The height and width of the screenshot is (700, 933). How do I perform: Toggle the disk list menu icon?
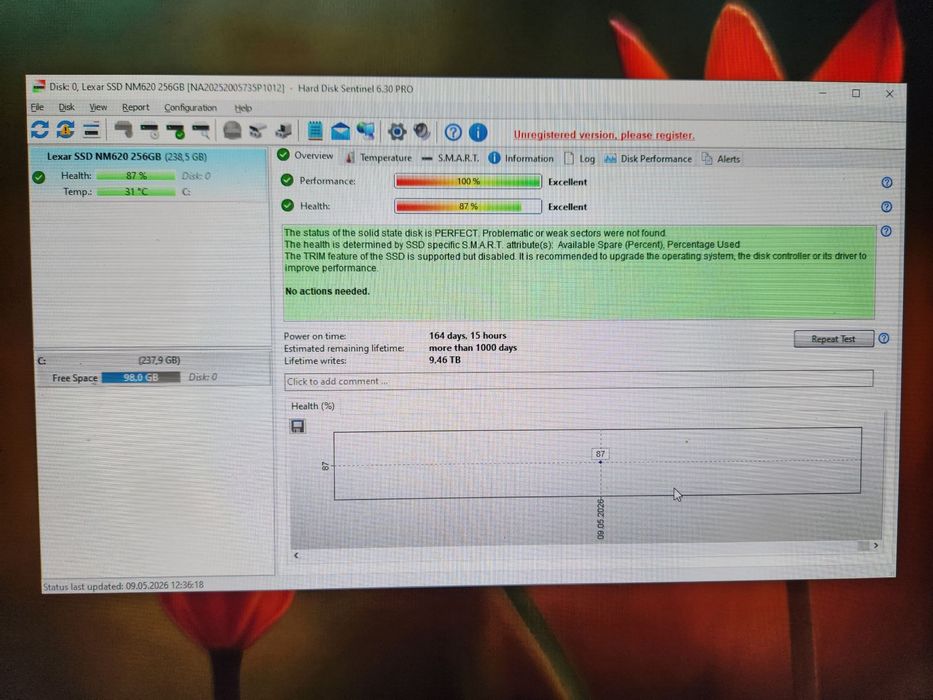[x=91, y=129]
